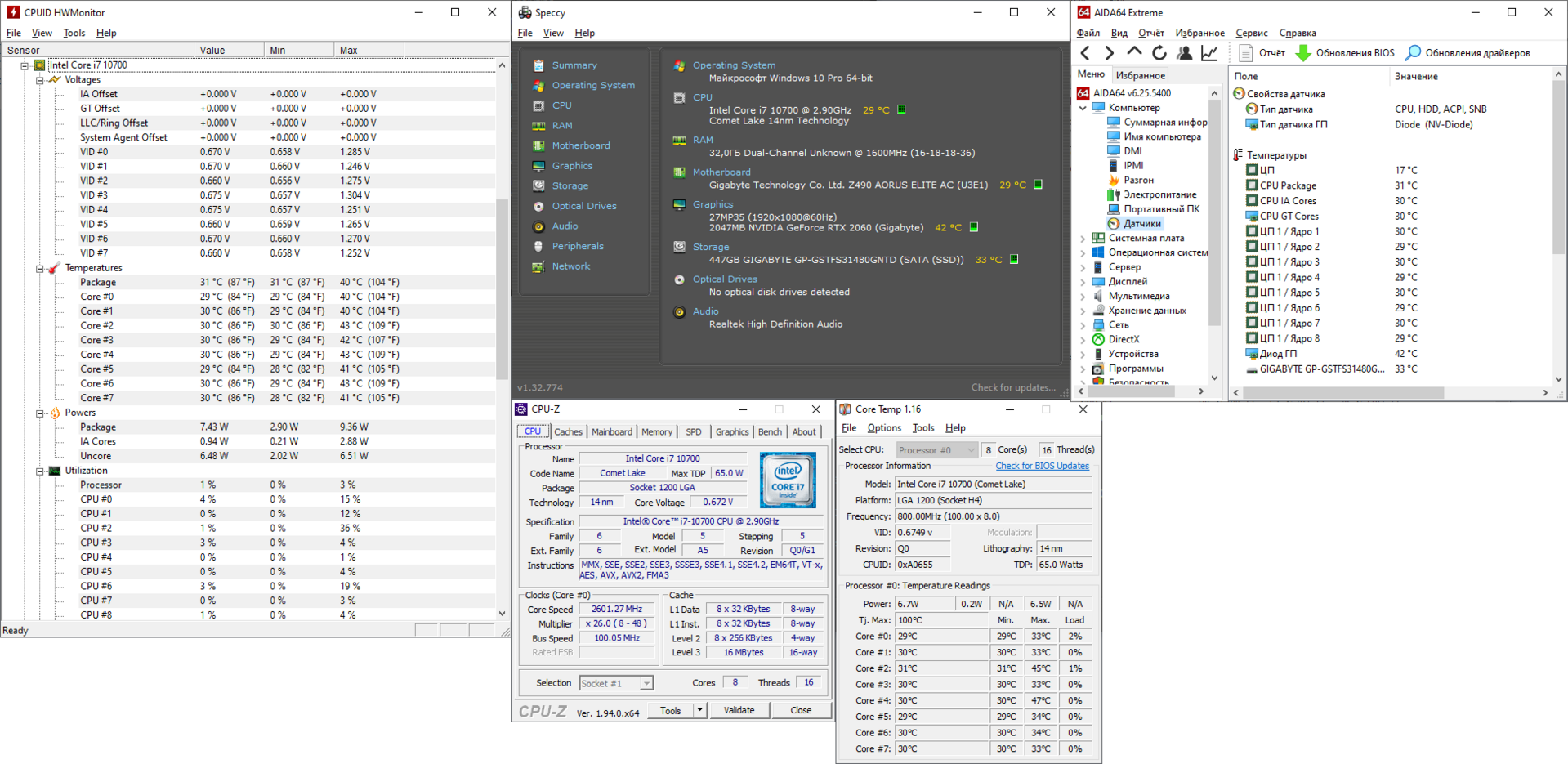The width and height of the screenshot is (1568, 764).
Task: Click AIDA64 right pane horizontal scrollbar
Action: point(1343,393)
